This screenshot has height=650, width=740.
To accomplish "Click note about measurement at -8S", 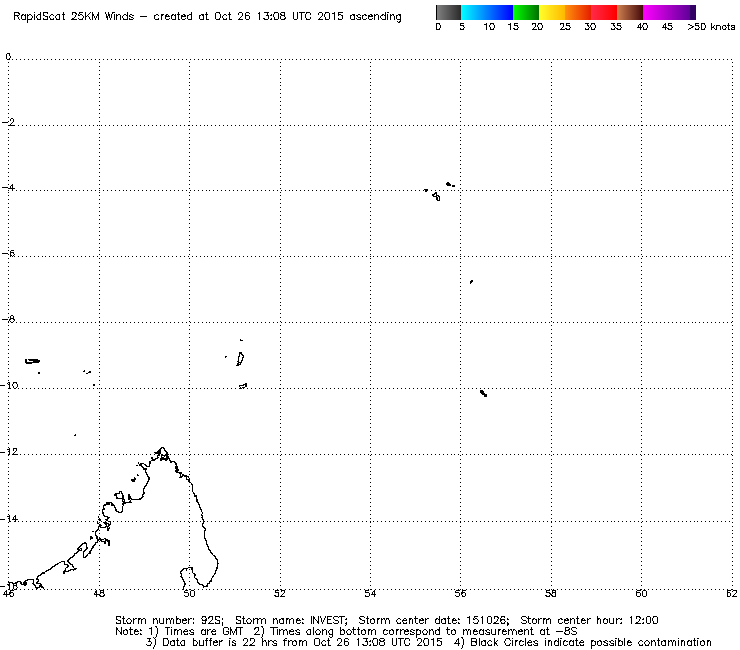I will [423, 632].
